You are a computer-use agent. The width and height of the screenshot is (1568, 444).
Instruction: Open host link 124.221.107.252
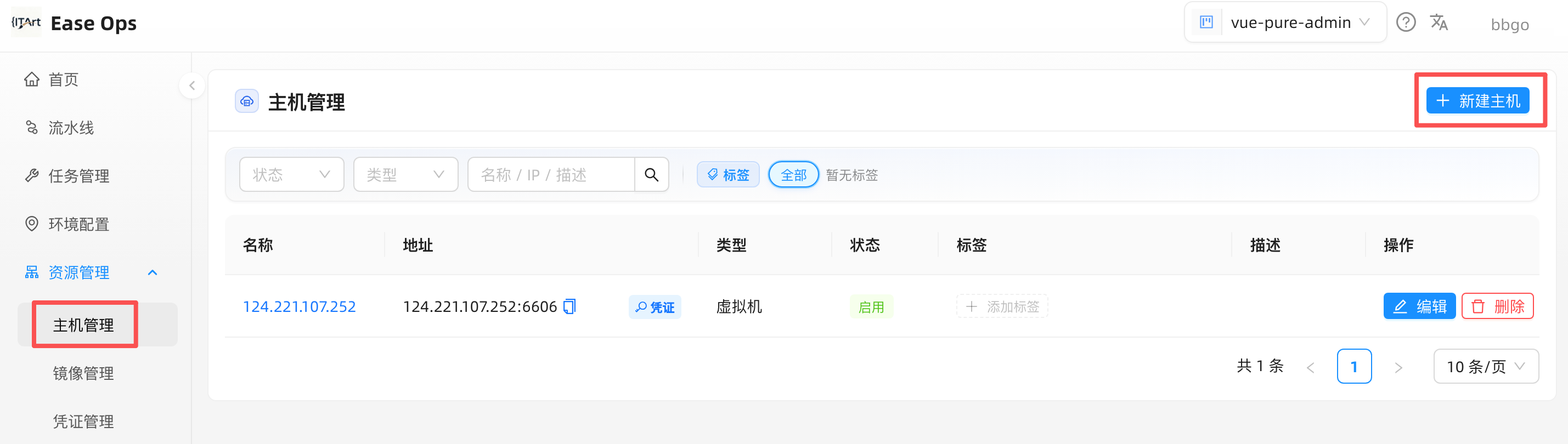[x=300, y=306]
